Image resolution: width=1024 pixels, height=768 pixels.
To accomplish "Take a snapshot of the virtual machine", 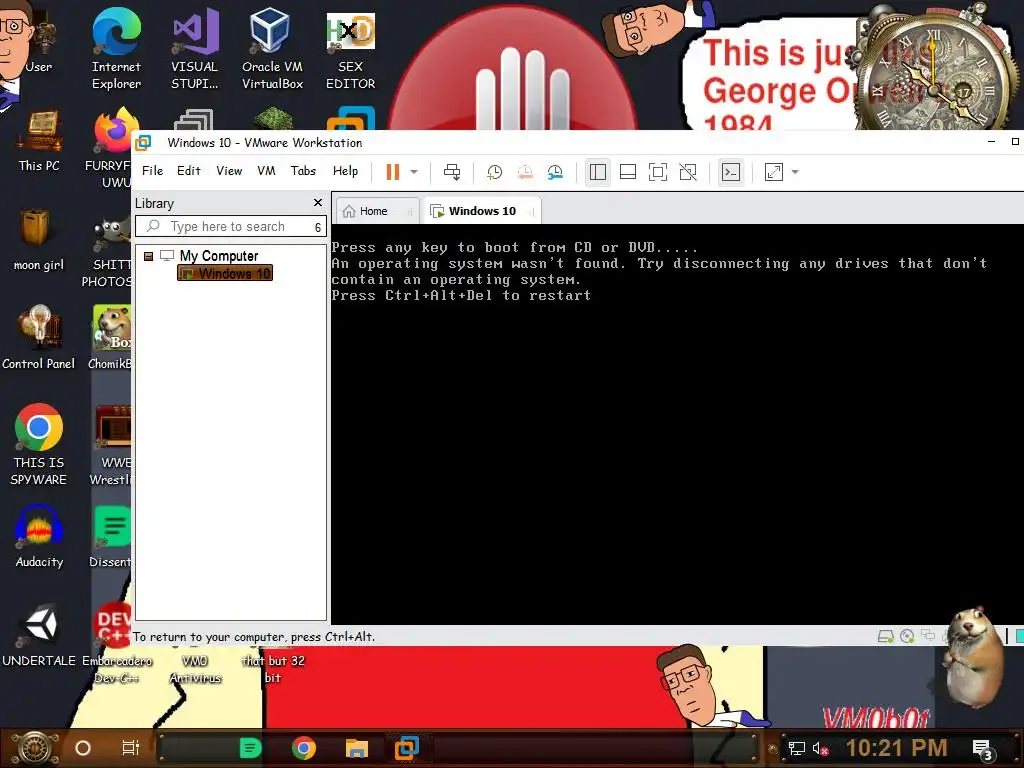I will coord(494,172).
